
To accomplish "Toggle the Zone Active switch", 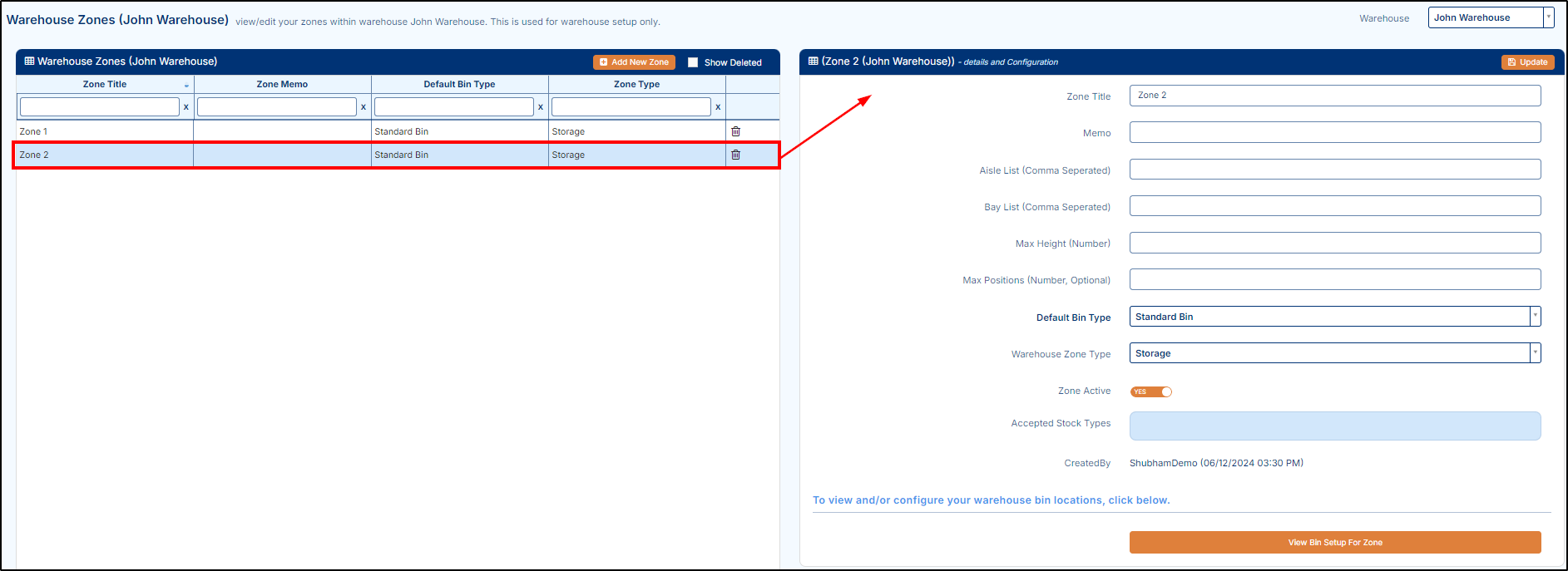I will [x=1151, y=391].
